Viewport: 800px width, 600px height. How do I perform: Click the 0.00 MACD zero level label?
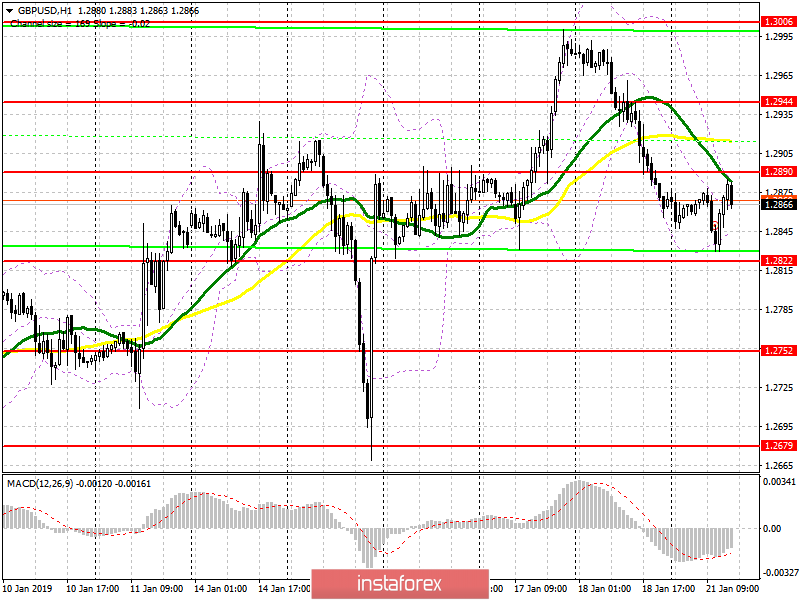(x=772, y=529)
